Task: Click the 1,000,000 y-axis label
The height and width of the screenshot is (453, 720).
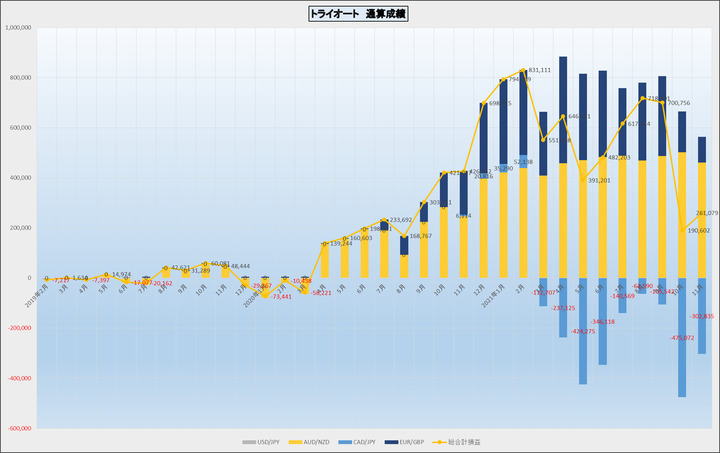Action: point(18,28)
